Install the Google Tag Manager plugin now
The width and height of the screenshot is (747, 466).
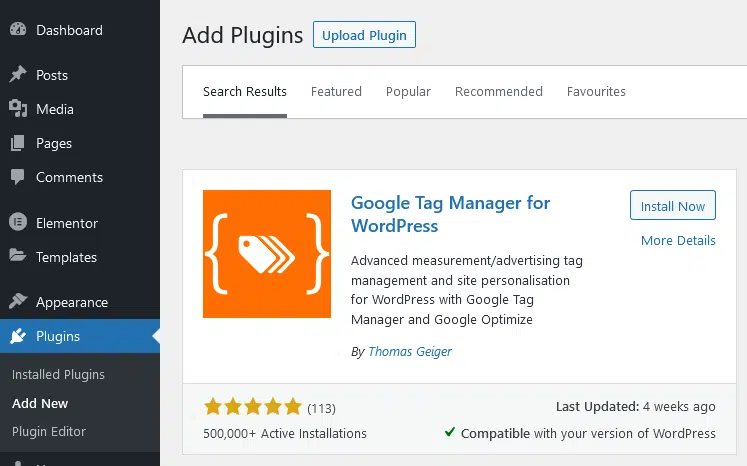673,205
